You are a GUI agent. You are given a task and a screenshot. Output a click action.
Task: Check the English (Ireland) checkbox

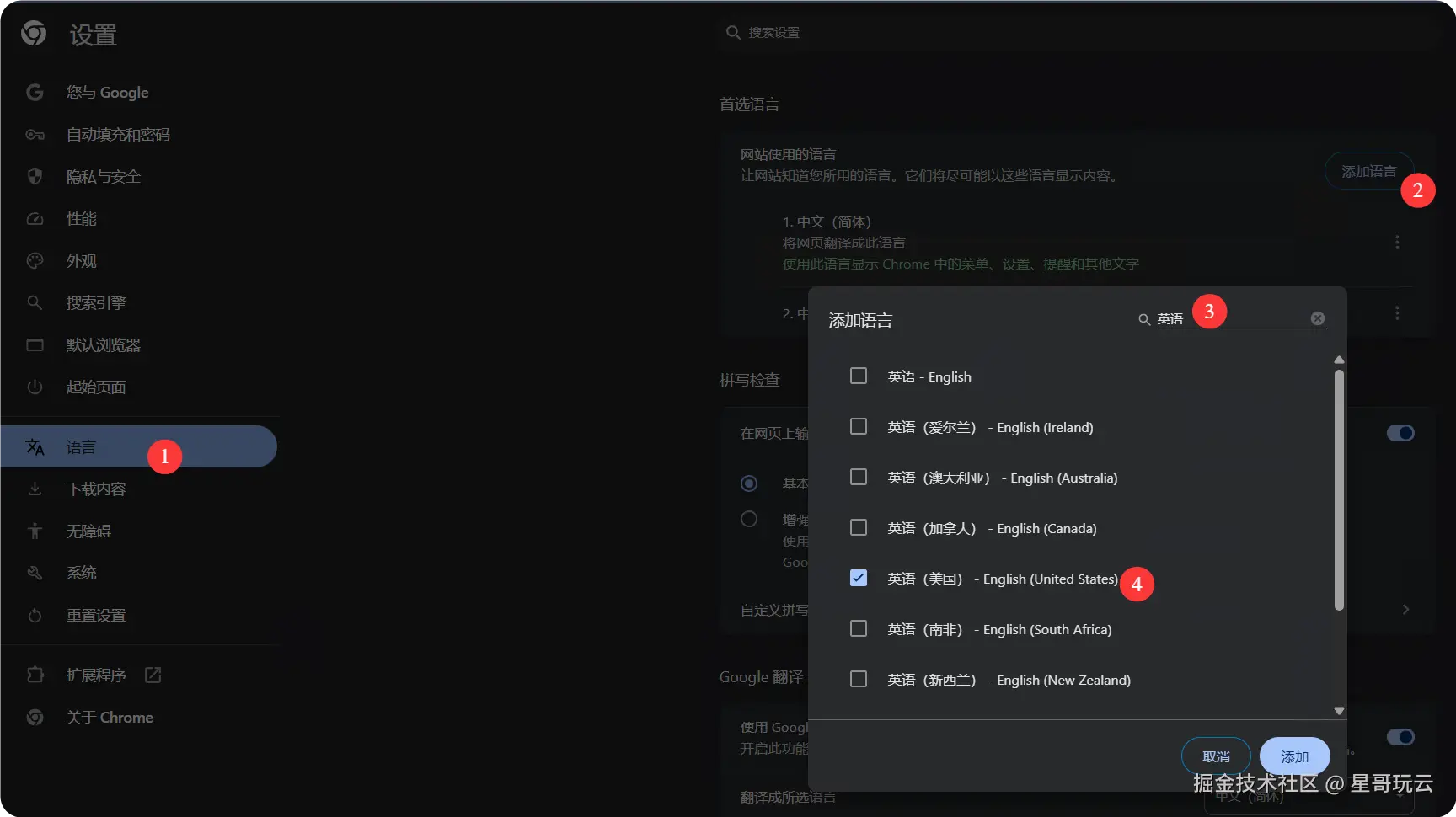coord(859,426)
